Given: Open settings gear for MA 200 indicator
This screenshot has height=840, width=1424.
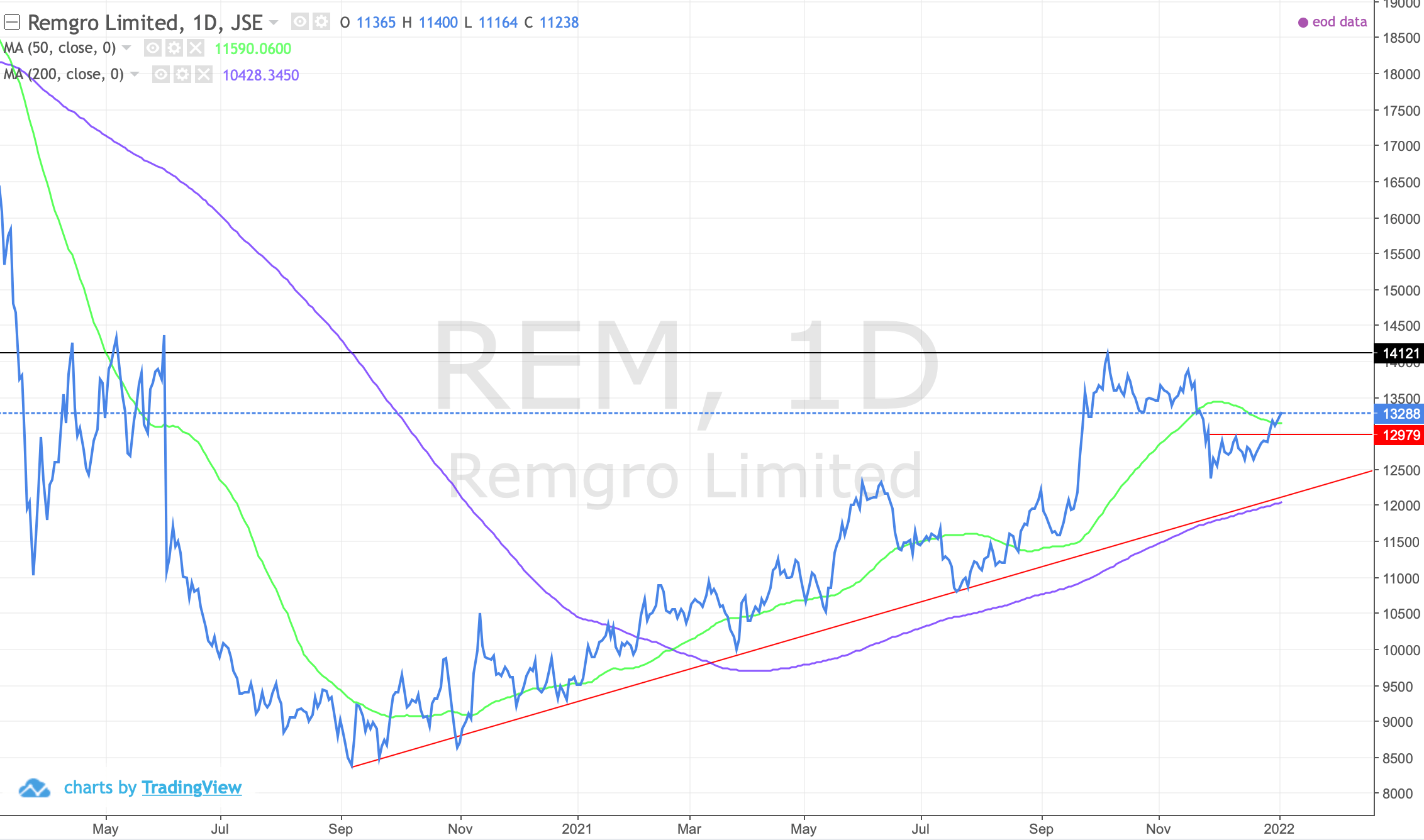Looking at the screenshot, I should (182, 75).
